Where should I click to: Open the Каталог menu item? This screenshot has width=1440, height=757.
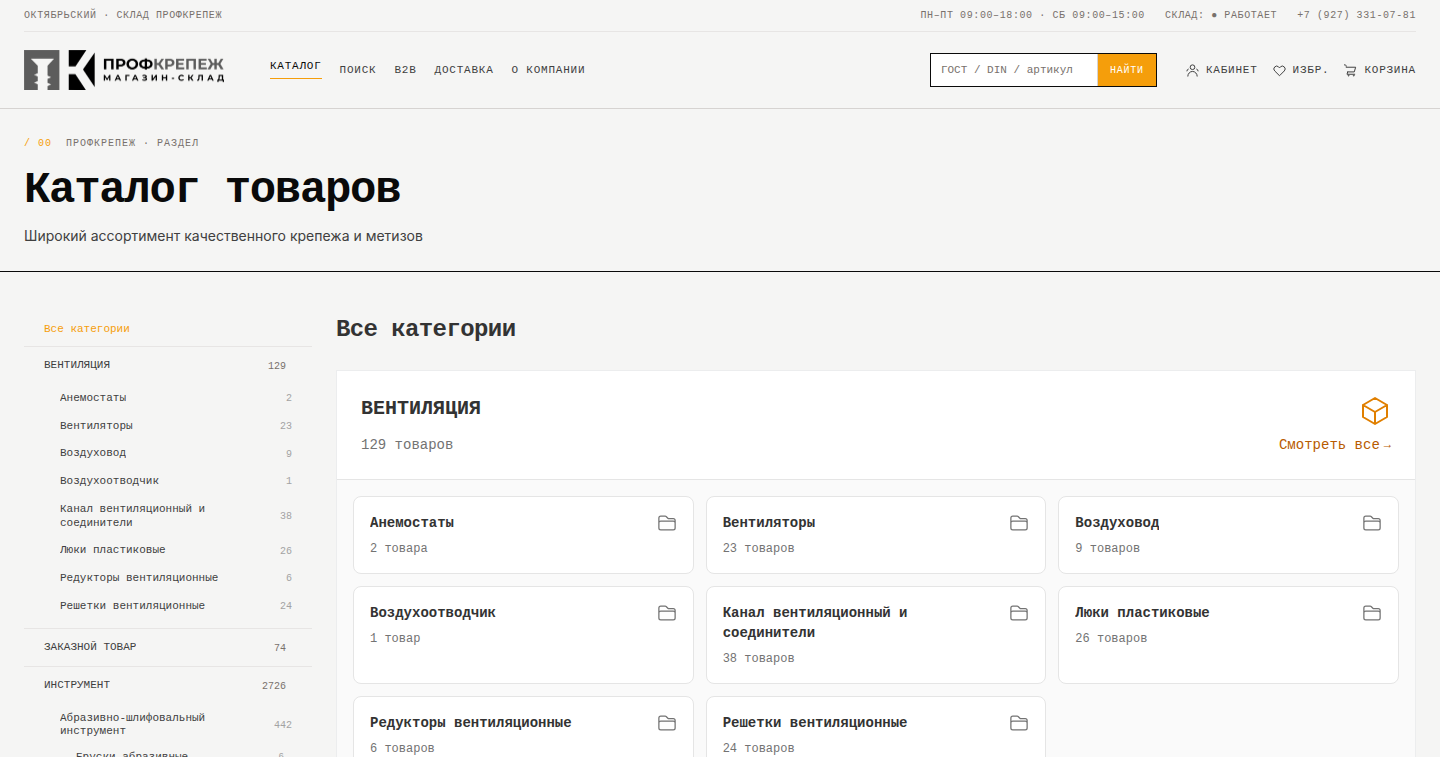(295, 67)
